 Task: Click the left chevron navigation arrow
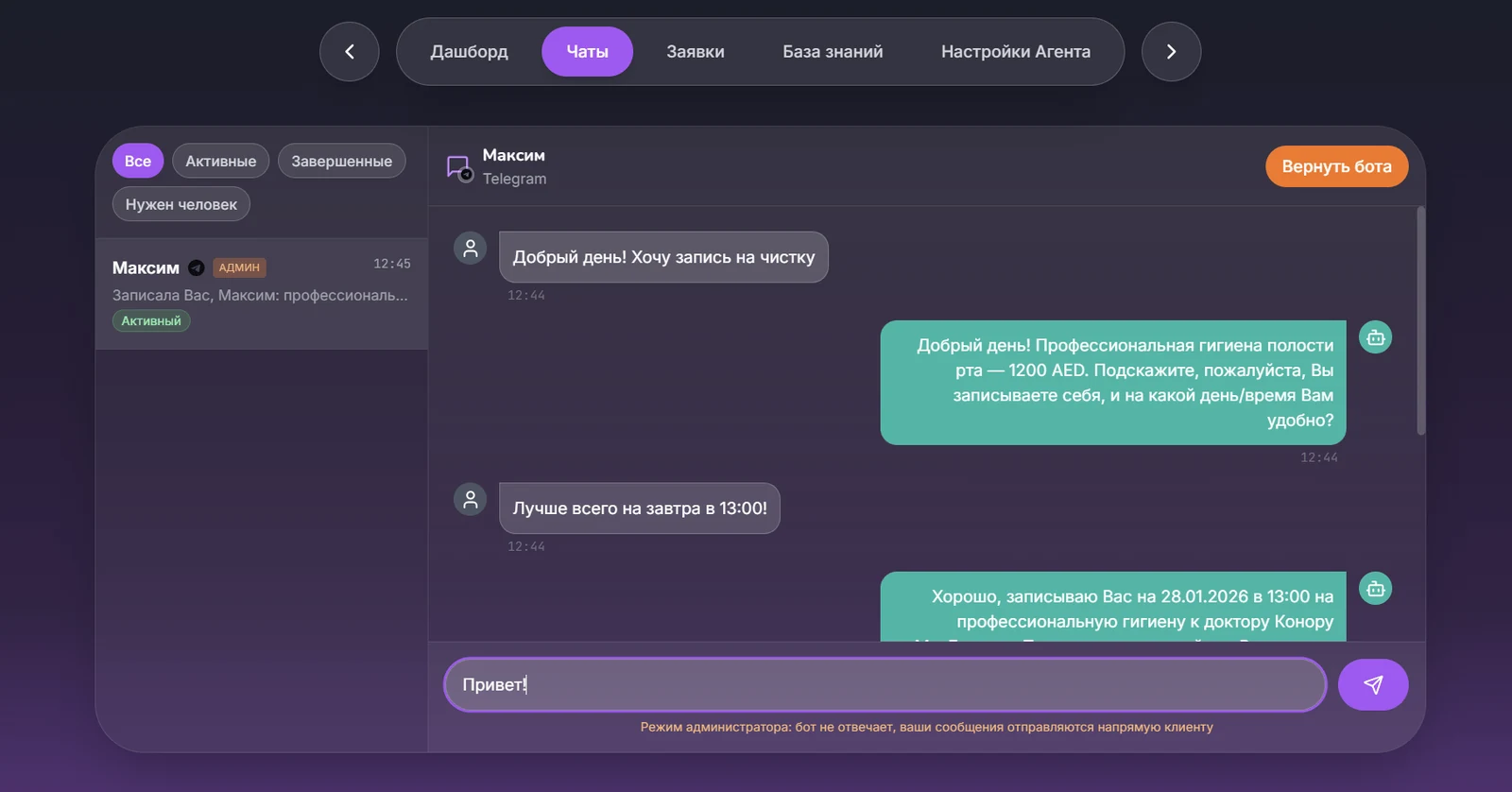(350, 52)
